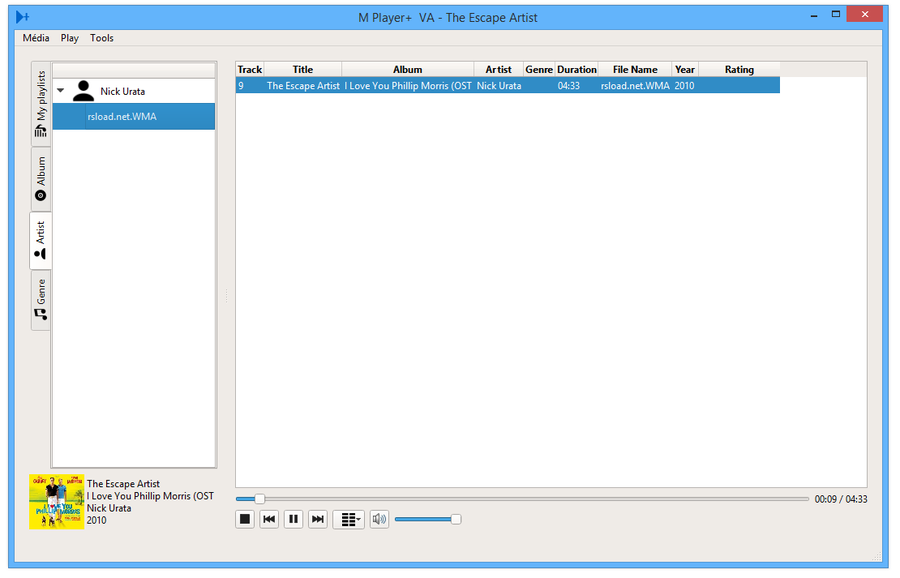Image resolution: width=900 pixels, height=578 pixels.
Task: Click the seek bar position handle
Action: (259, 499)
